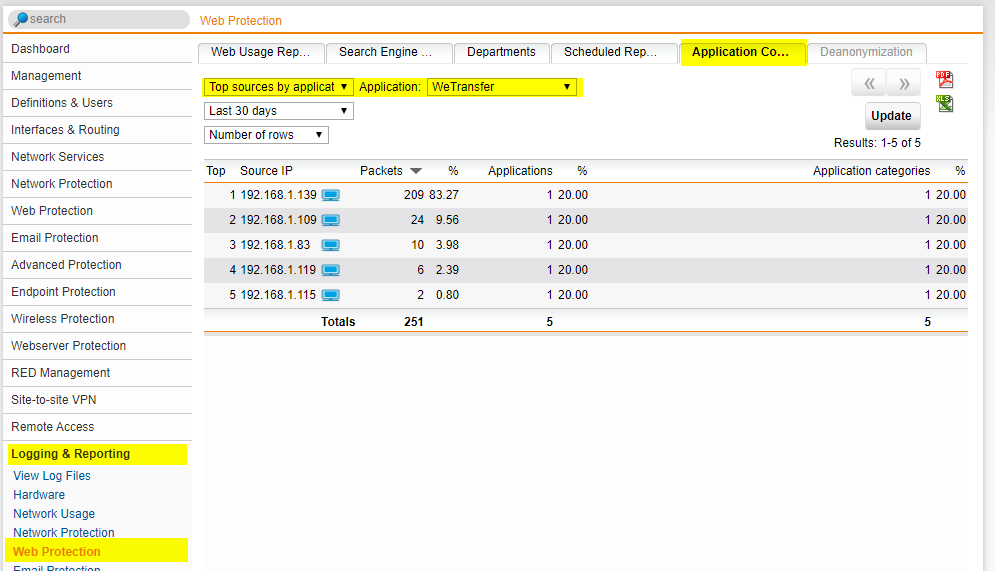Click the search input field
The width and height of the screenshot is (995, 571).
(x=100, y=19)
